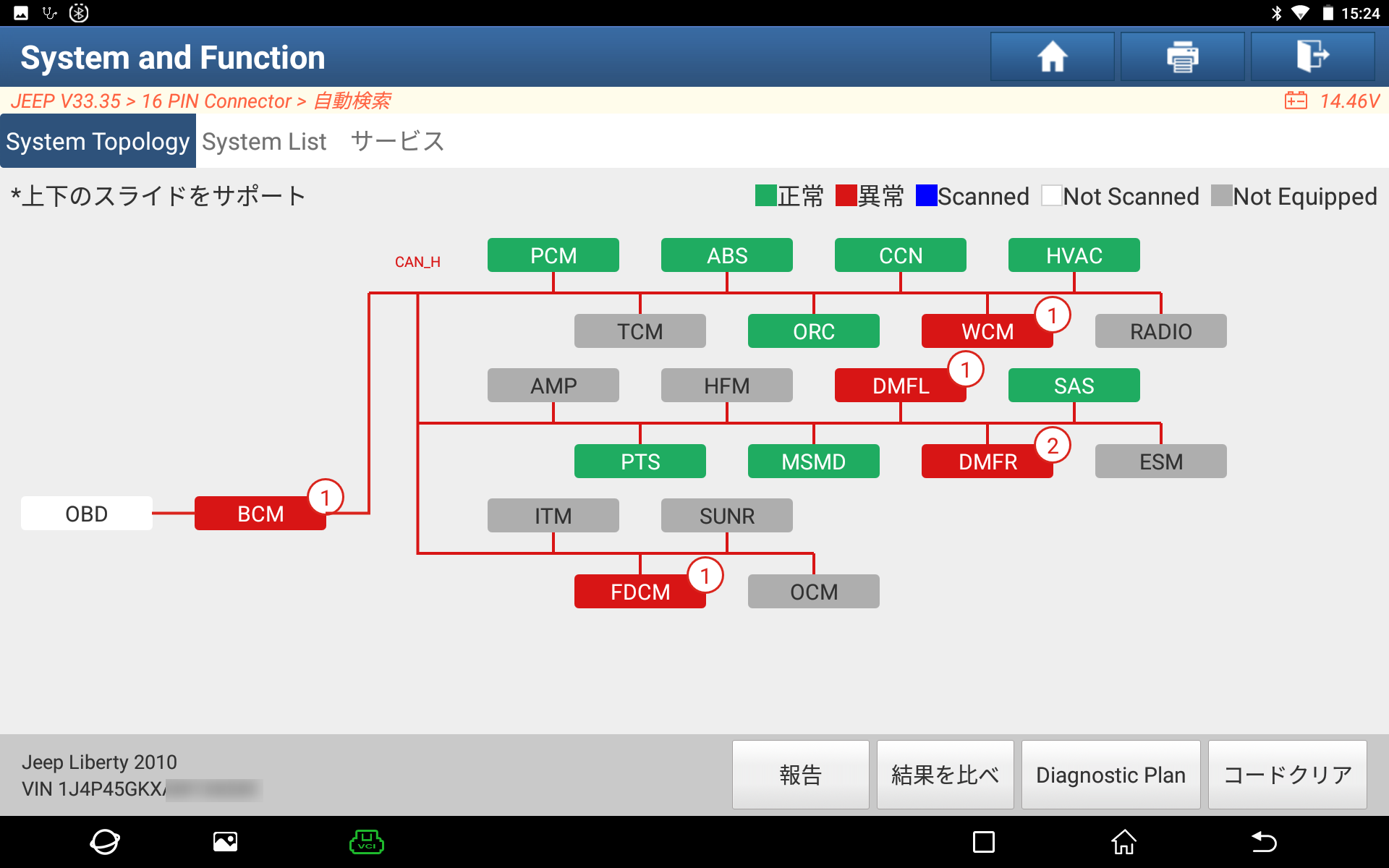
Task: Tap the 結果を比べ button
Action: [x=946, y=775]
